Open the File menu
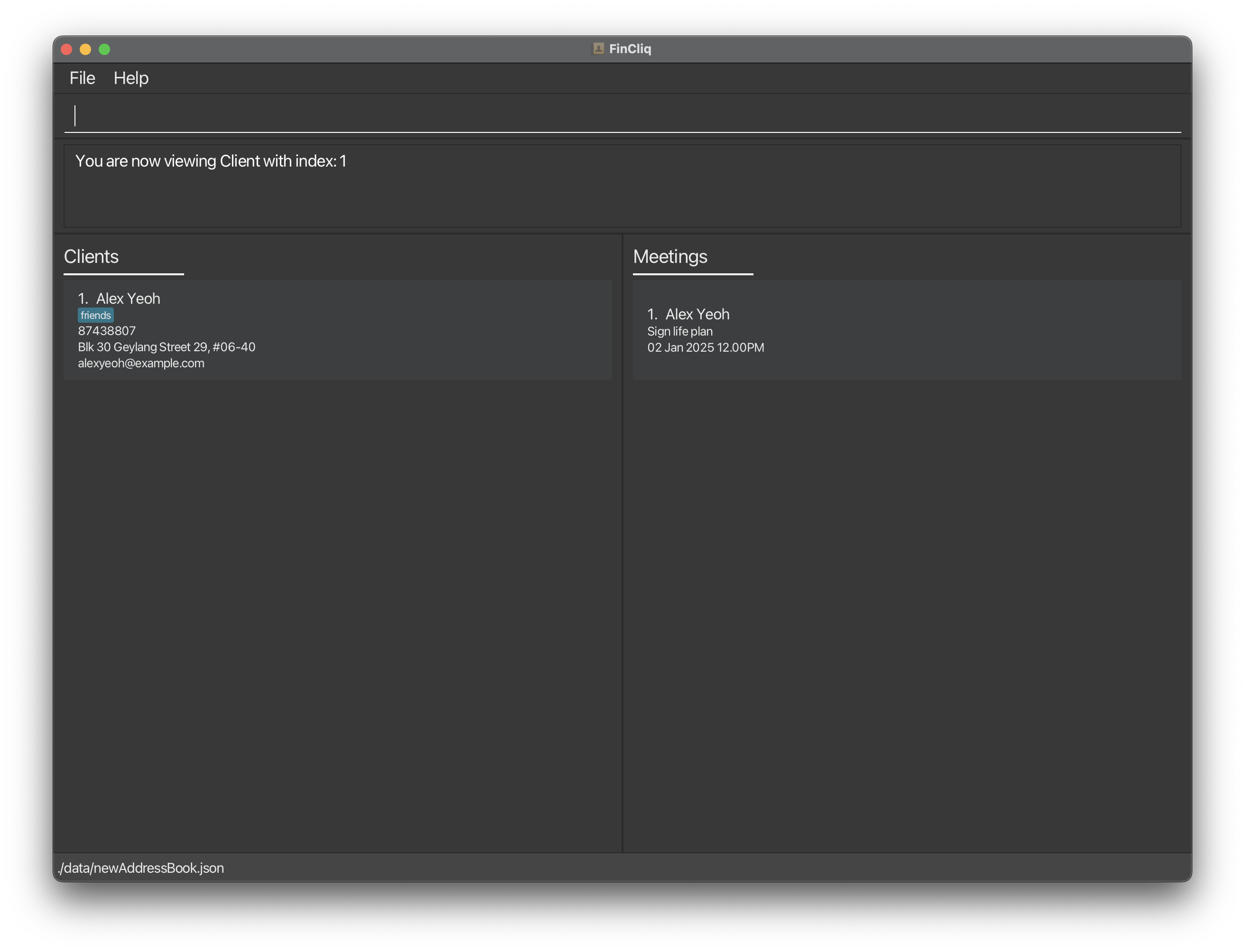This screenshot has height=952, width=1245. (x=82, y=78)
